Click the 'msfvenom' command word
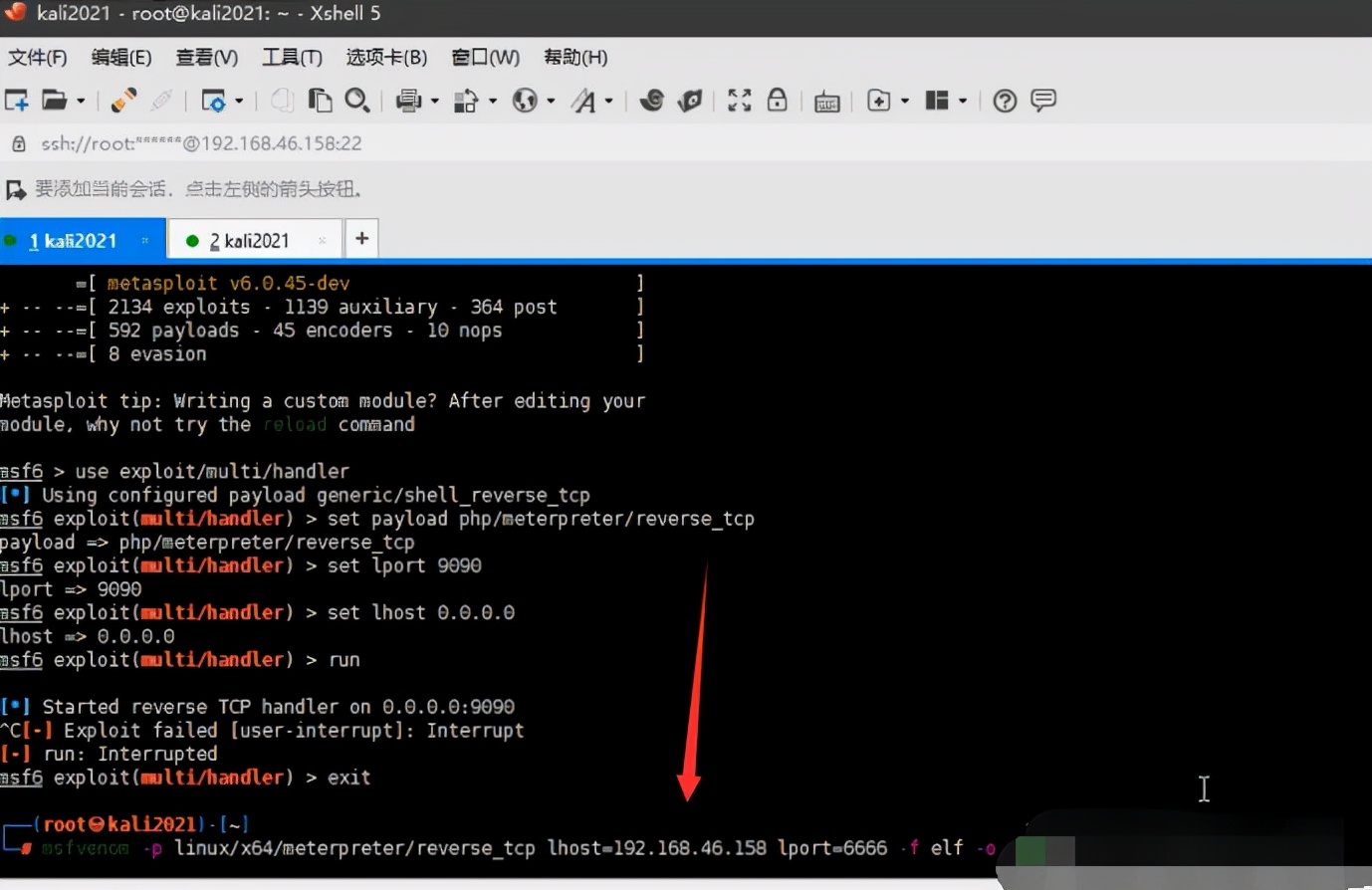This screenshot has height=890, width=1372. pyautogui.click(x=85, y=848)
